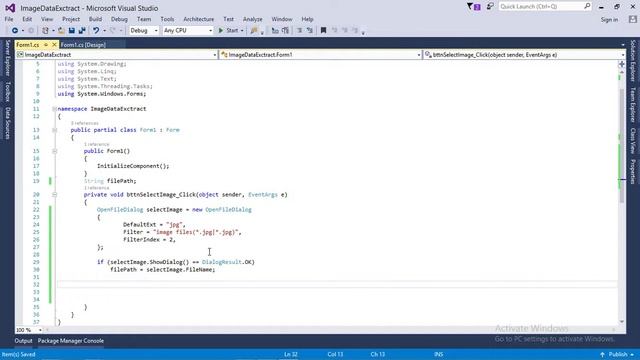Click the Uncomment selected lines icon
Screen dimensions: 640x360
[285, 31]
